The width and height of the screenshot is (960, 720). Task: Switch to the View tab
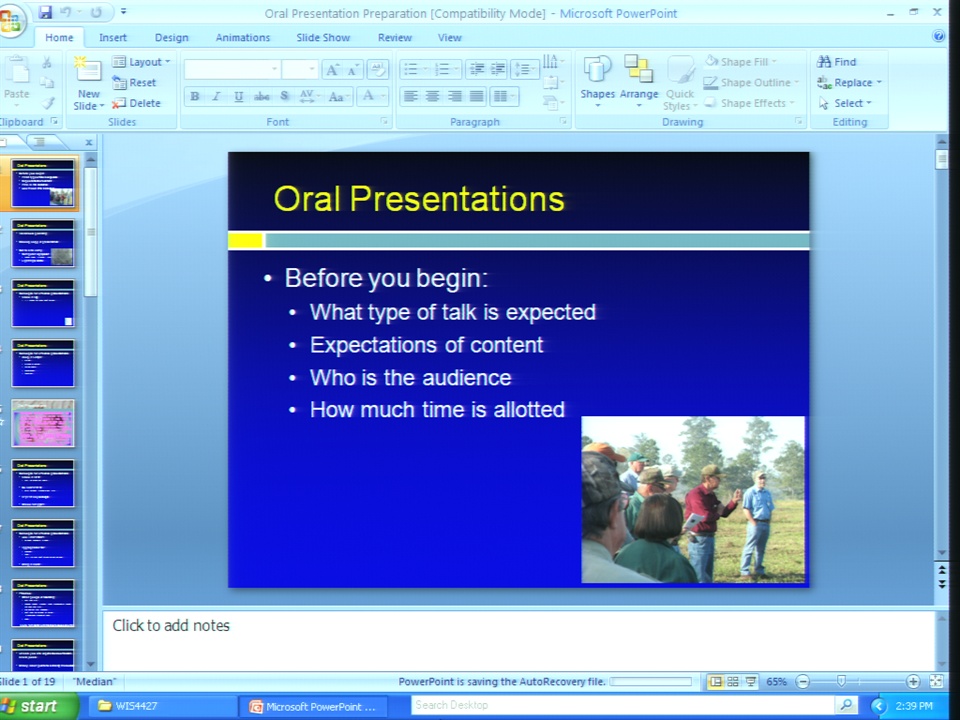pyautogui.click(x=449, y=37)
